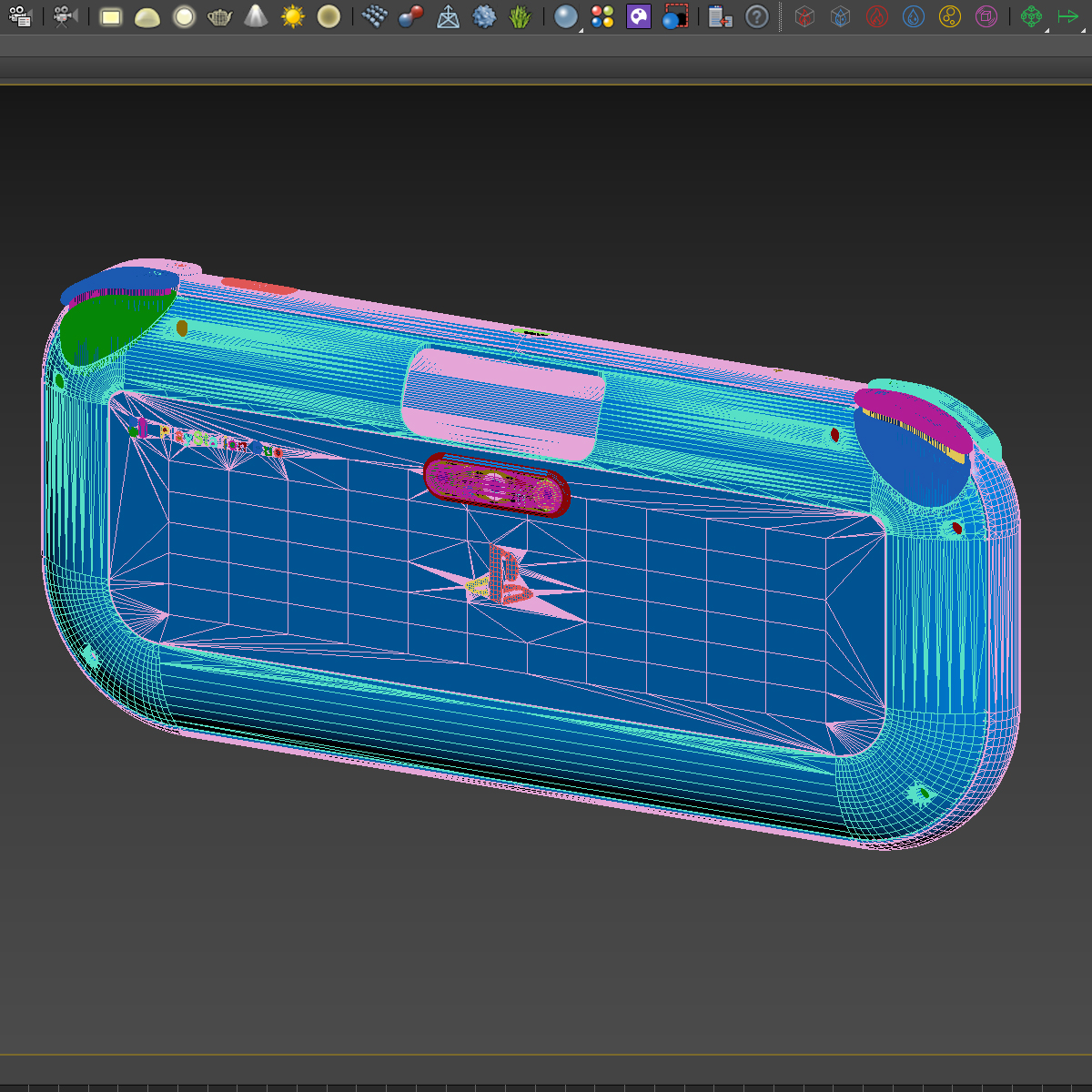Image resolution: width=1092 pixels, height=1092 pixels.
Task: Click the blue sphere grid icon
Action: (x=374, y=16)
